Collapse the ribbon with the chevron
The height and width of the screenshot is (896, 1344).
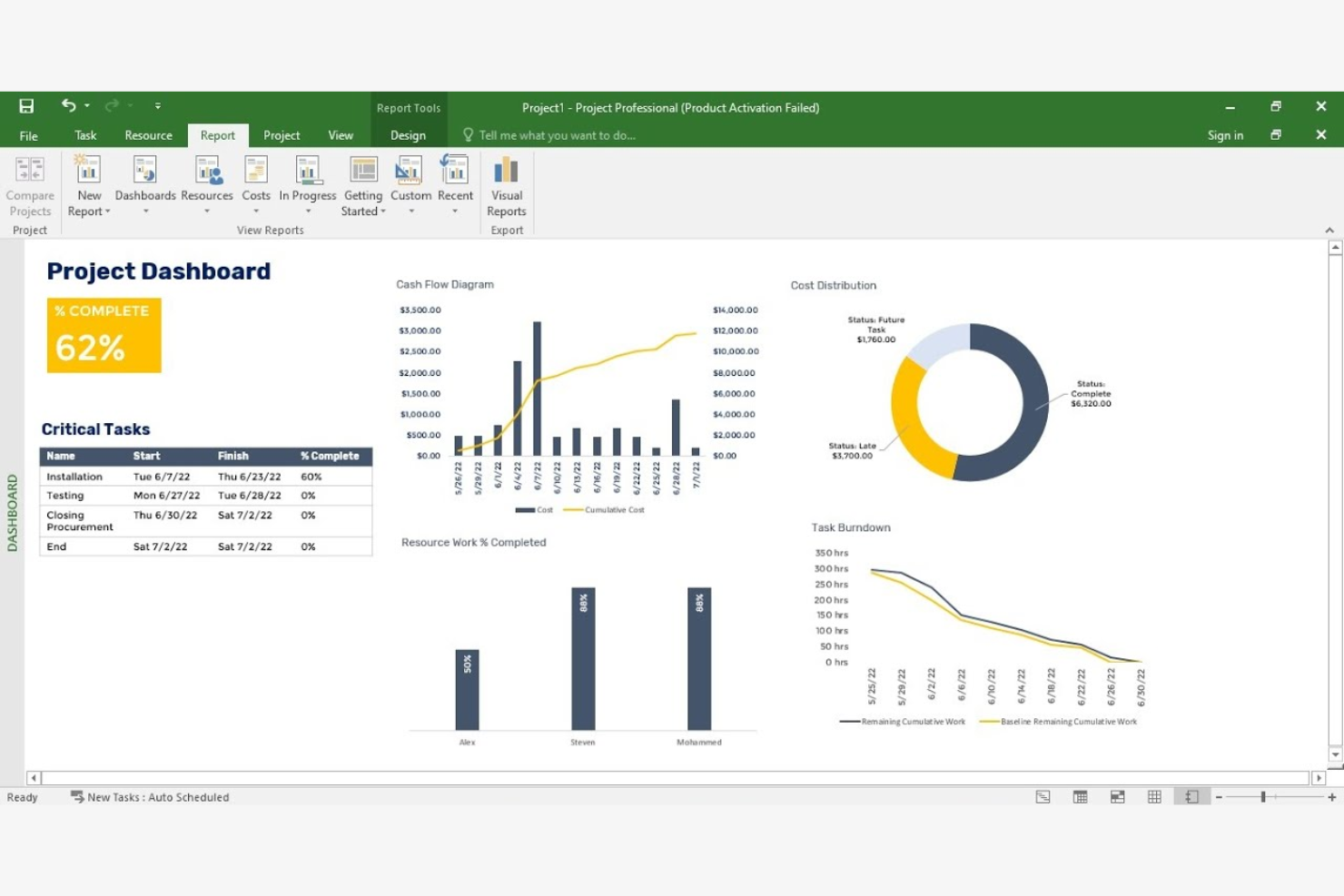coord(1329,230)
